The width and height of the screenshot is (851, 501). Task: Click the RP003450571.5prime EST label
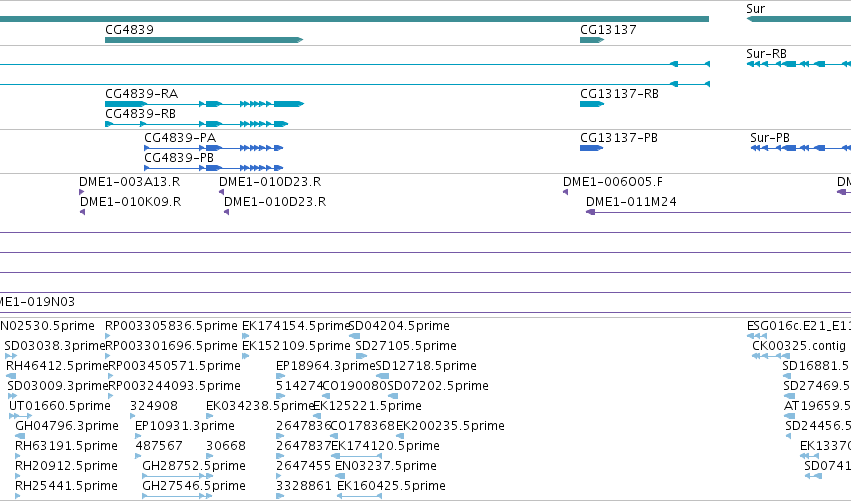point(175,366)
